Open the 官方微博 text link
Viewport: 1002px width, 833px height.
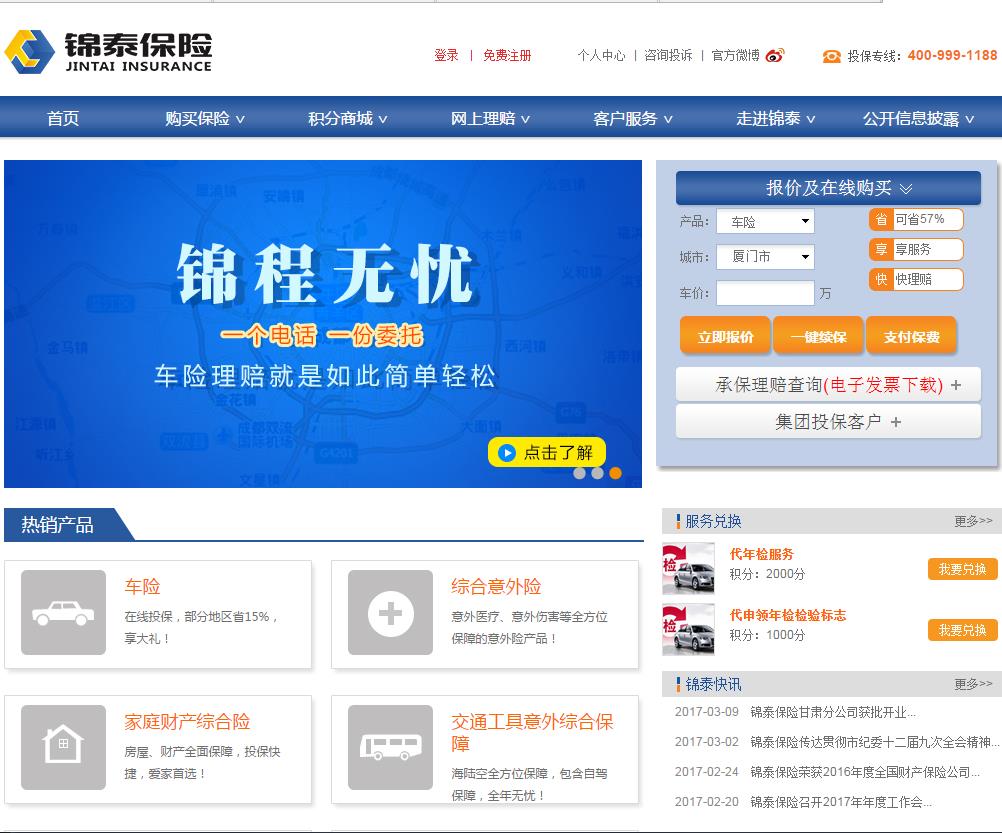(736, 56)
